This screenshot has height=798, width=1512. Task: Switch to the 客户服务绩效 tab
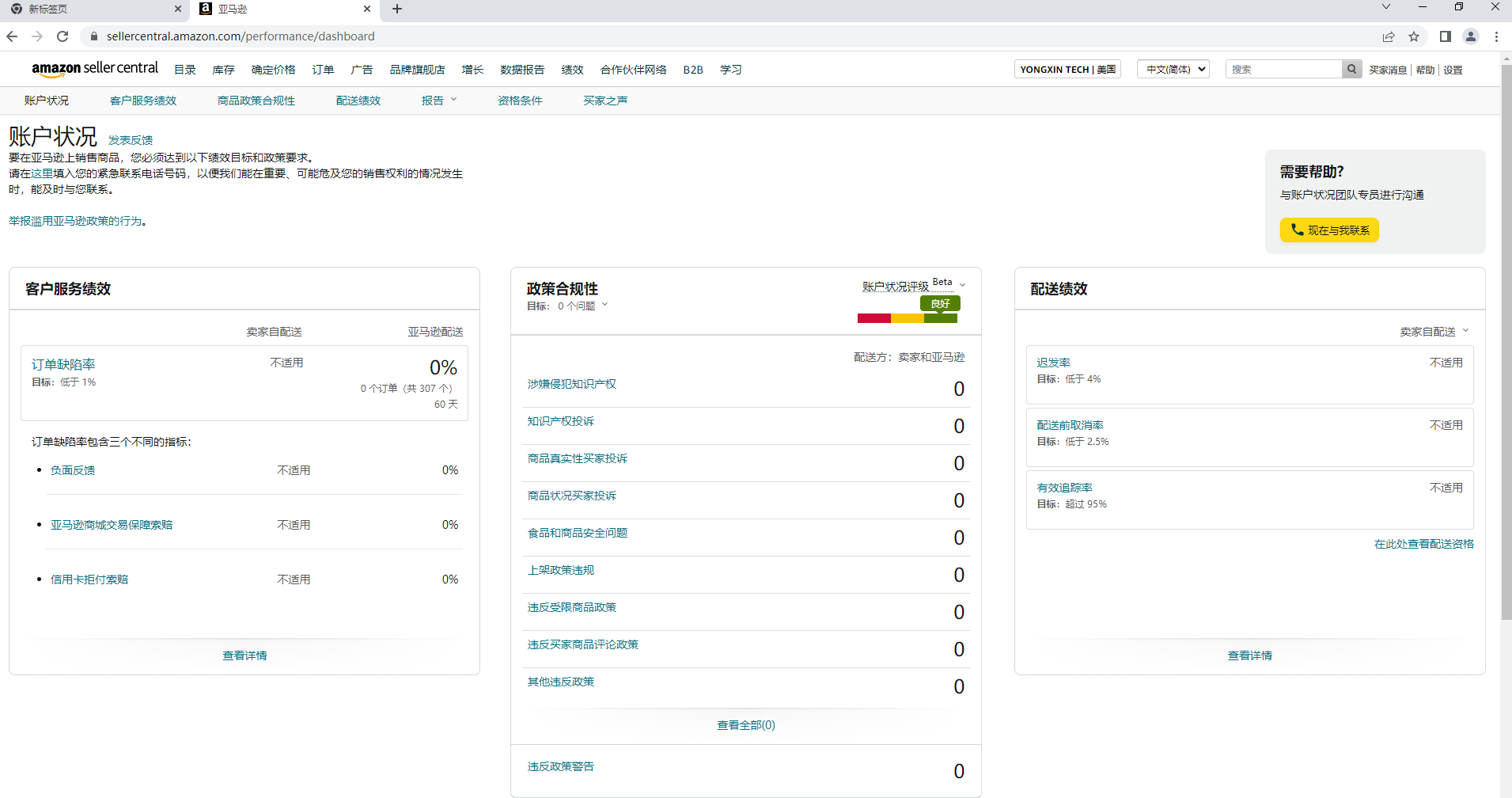tap(142, 100)
